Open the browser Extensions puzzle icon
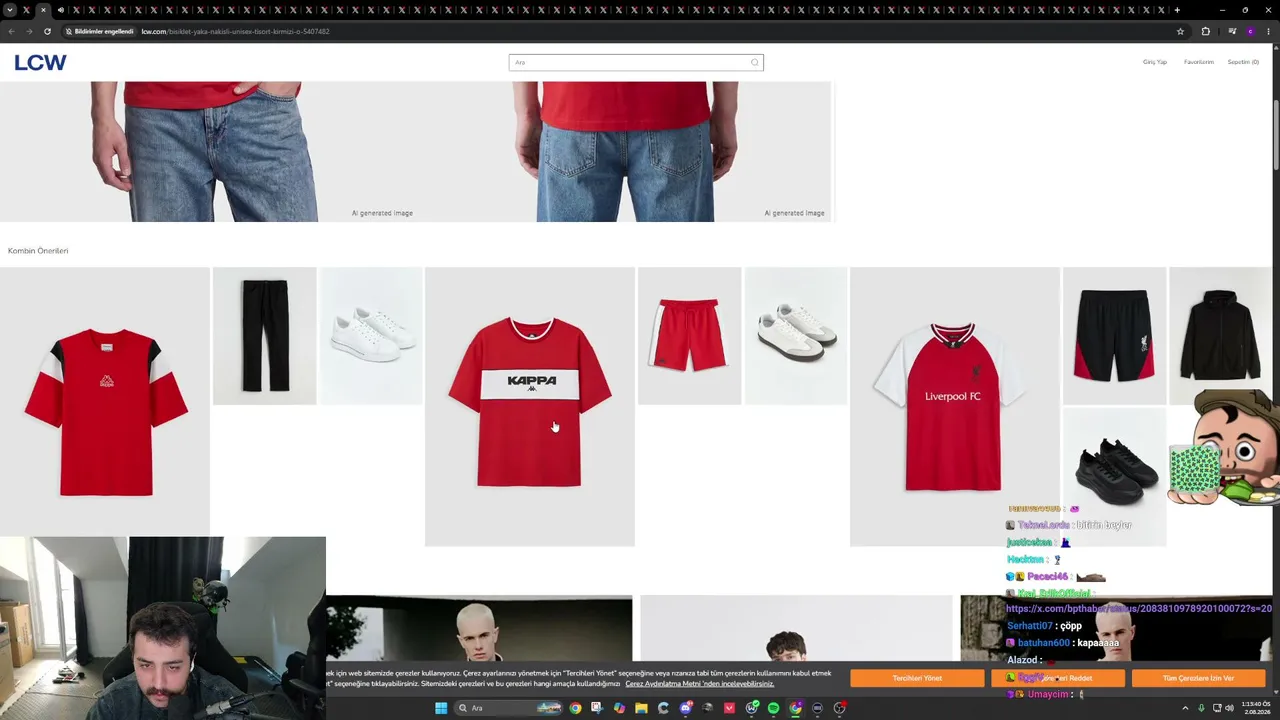The height and width of the screenshot is (720, 1280). point(1205,31)
